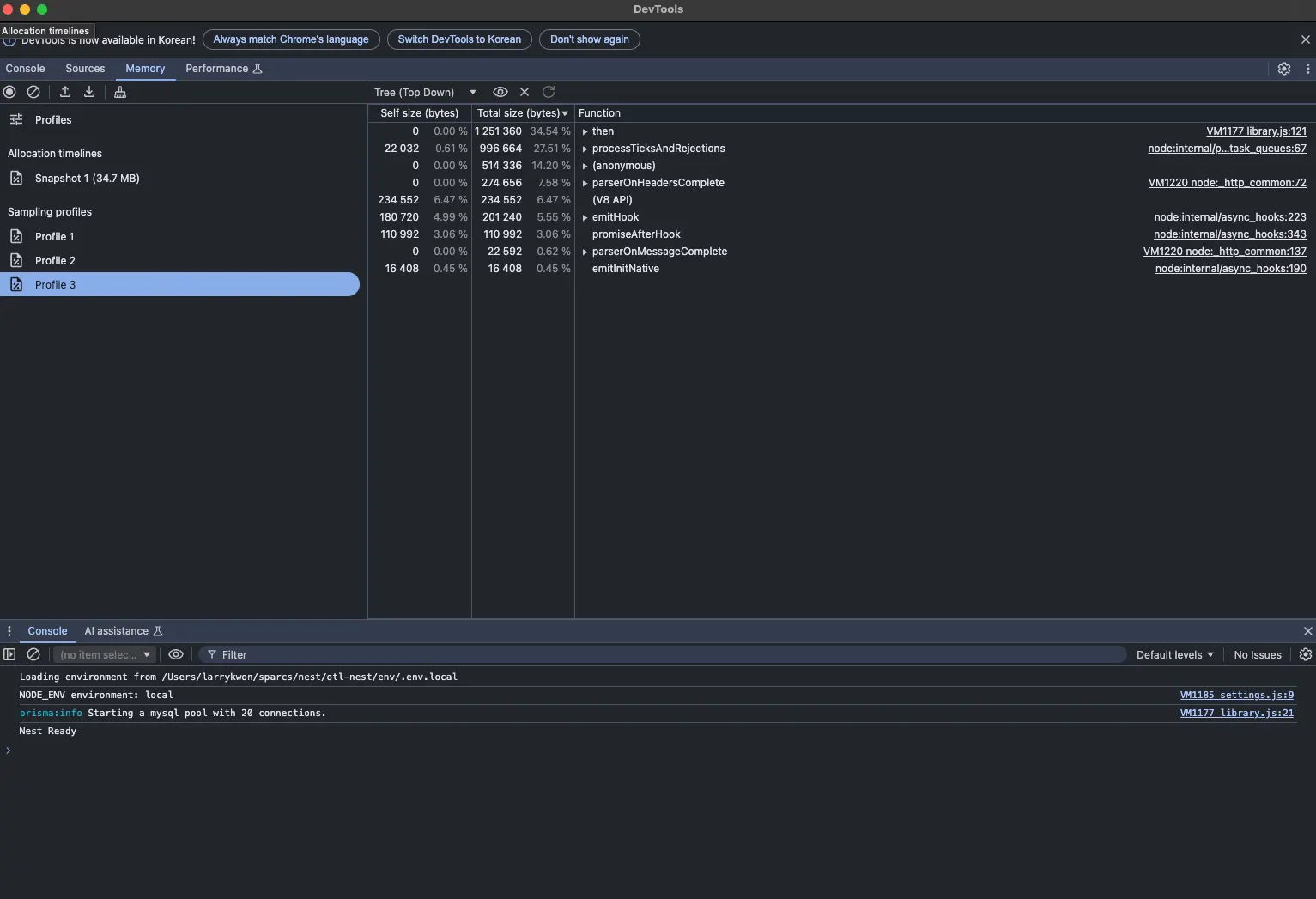The width and height of the screenshot is (1316, 899).
Task: Open the Default levels dropdown
Action: pyautogui.click(x=1174, y=654)
